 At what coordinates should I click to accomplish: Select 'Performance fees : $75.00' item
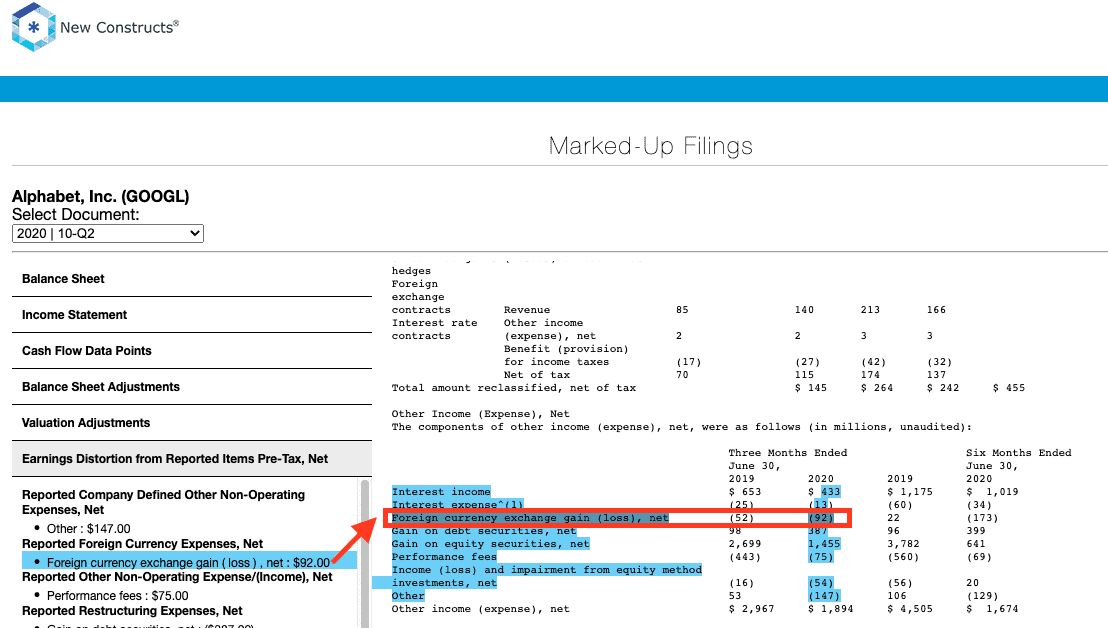point(117,596)
